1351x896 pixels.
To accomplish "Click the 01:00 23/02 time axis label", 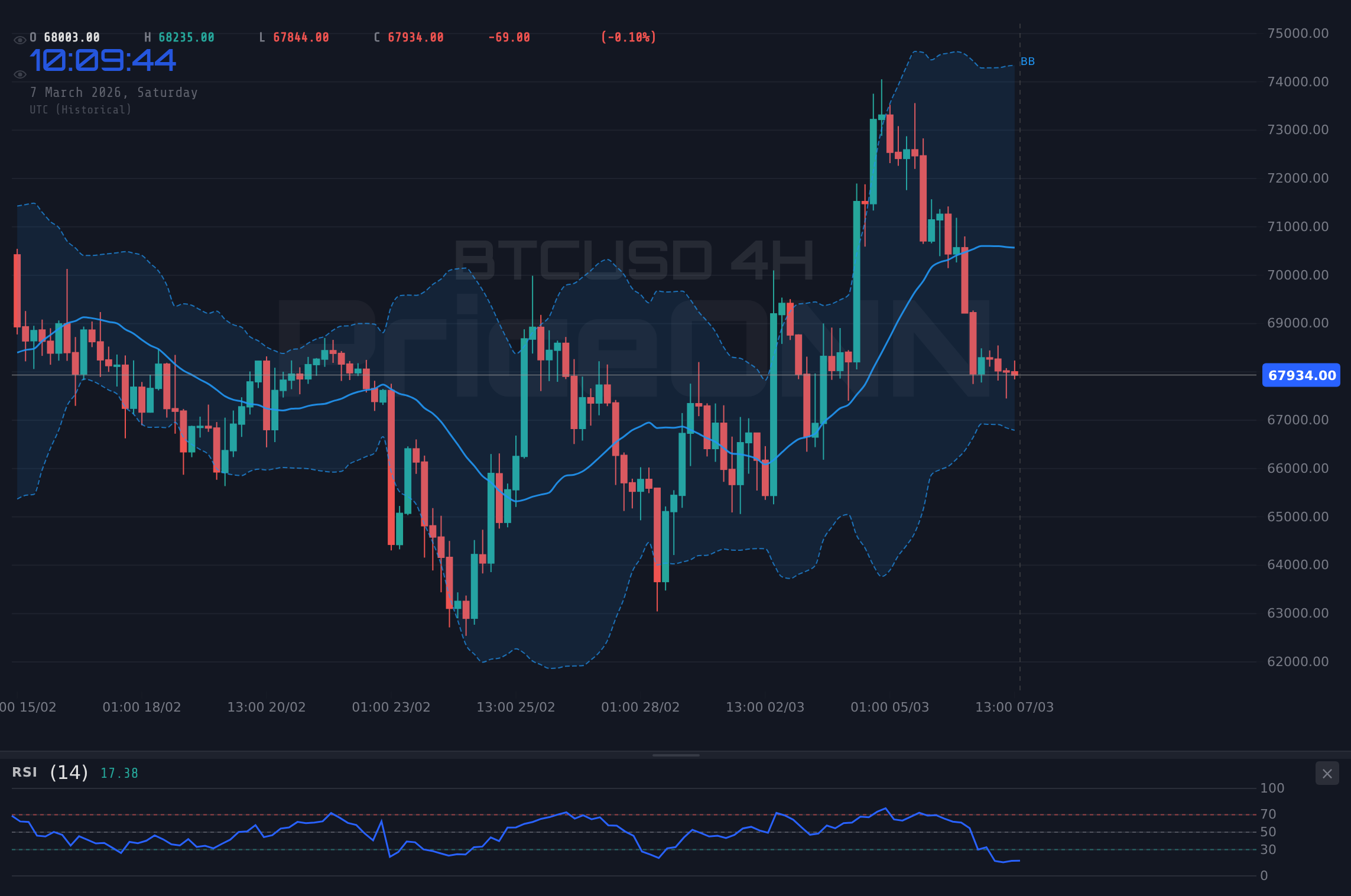I will coord(391,707).
